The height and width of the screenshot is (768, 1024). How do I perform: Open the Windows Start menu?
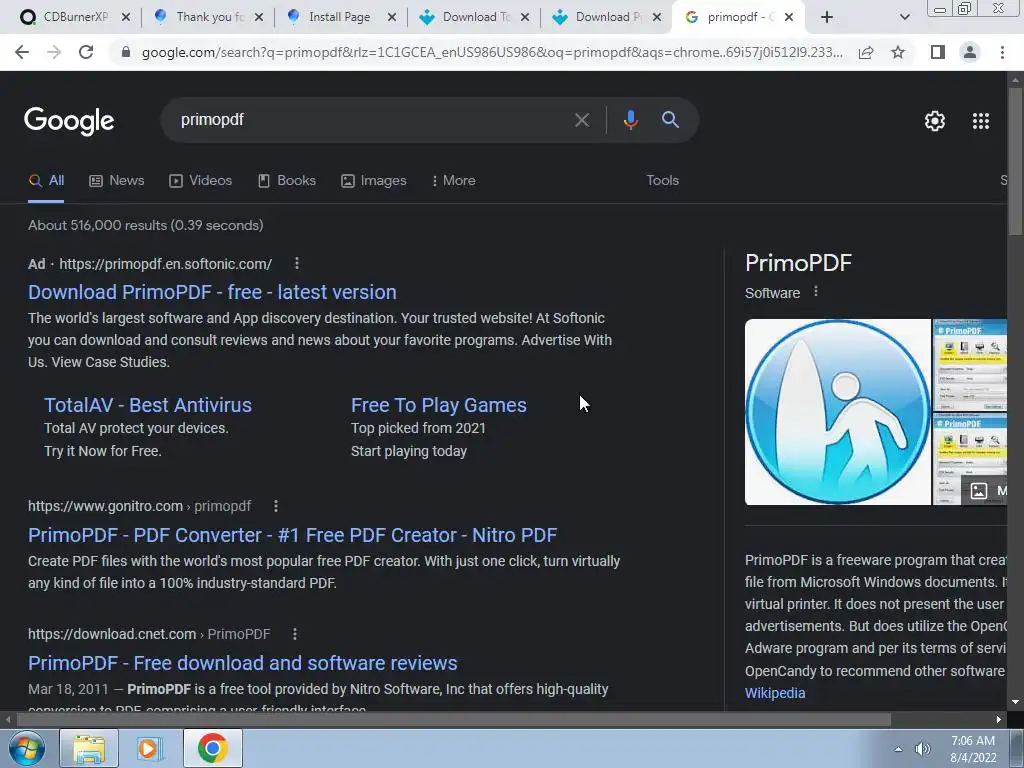[x=26, y=748]
